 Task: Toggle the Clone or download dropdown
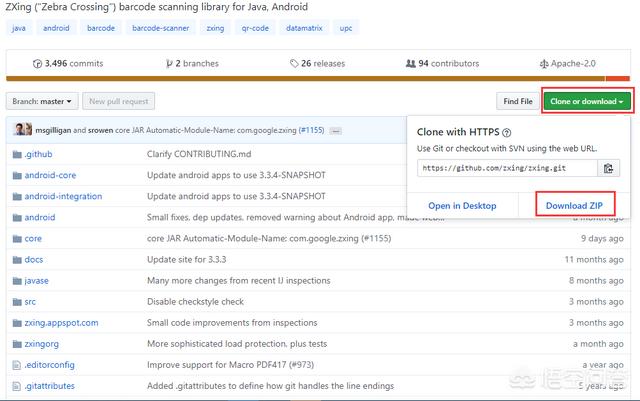coord(587,101)
